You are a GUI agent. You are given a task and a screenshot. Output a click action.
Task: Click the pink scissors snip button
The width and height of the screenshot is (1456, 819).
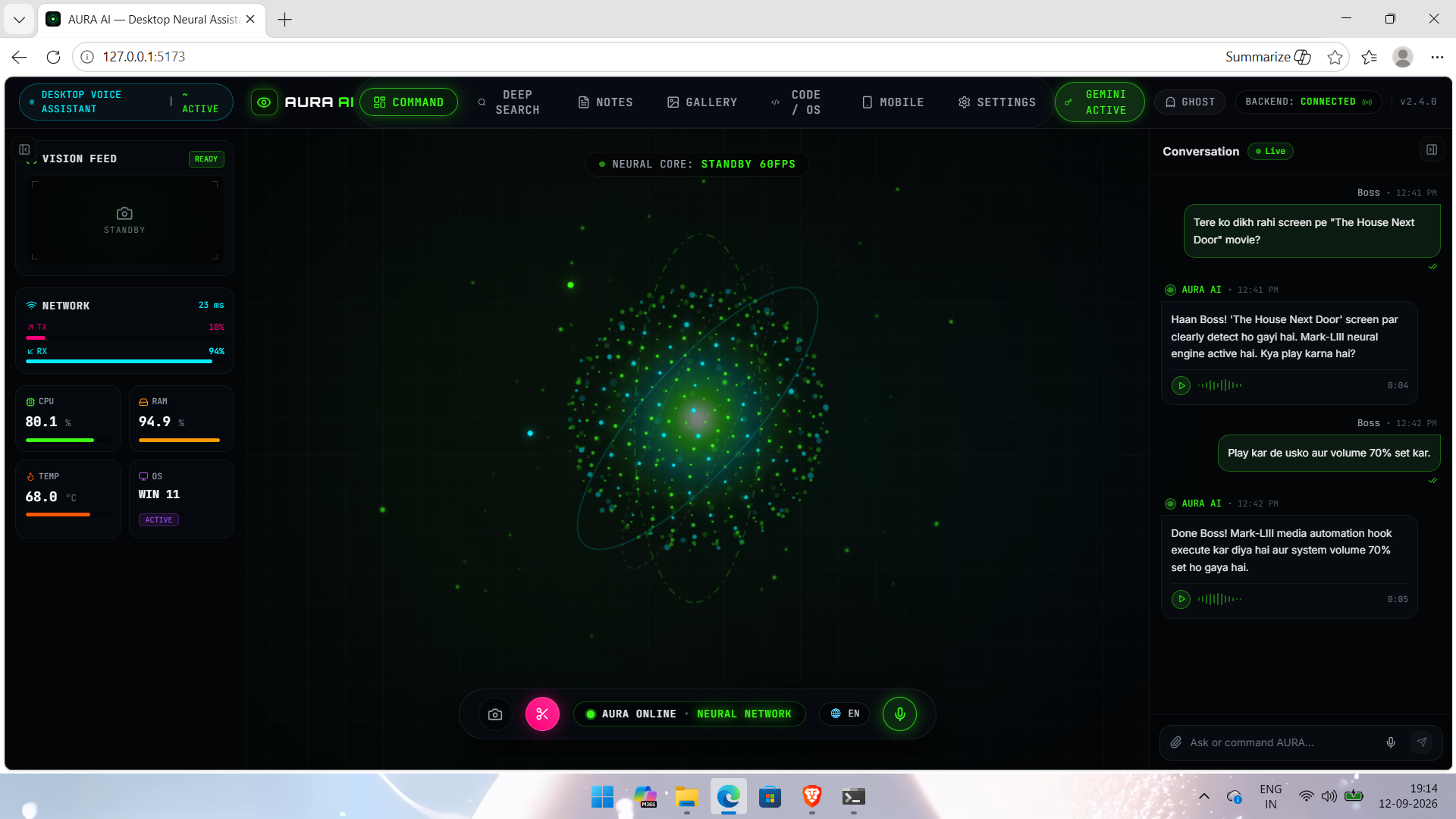point(542,714)
